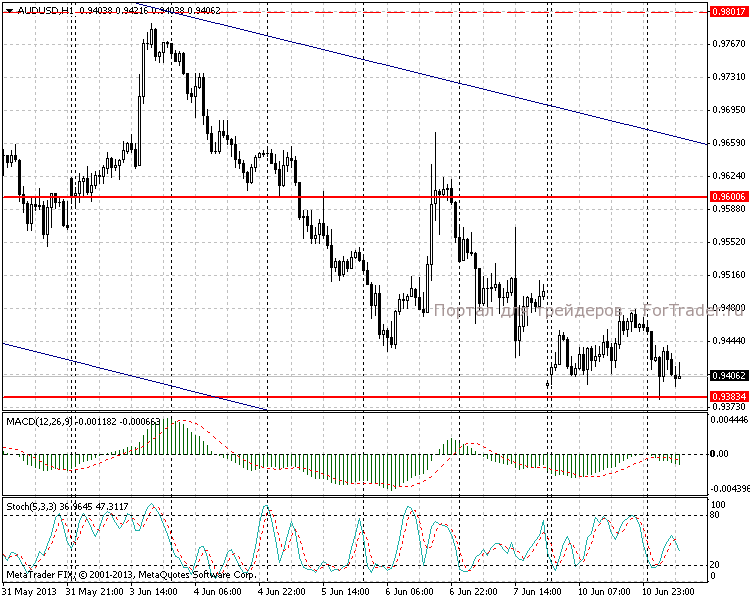This screenshot has height=600, width=750.
Task: Click the 0.96240 price axis value
Action: (x=729, y=176)
